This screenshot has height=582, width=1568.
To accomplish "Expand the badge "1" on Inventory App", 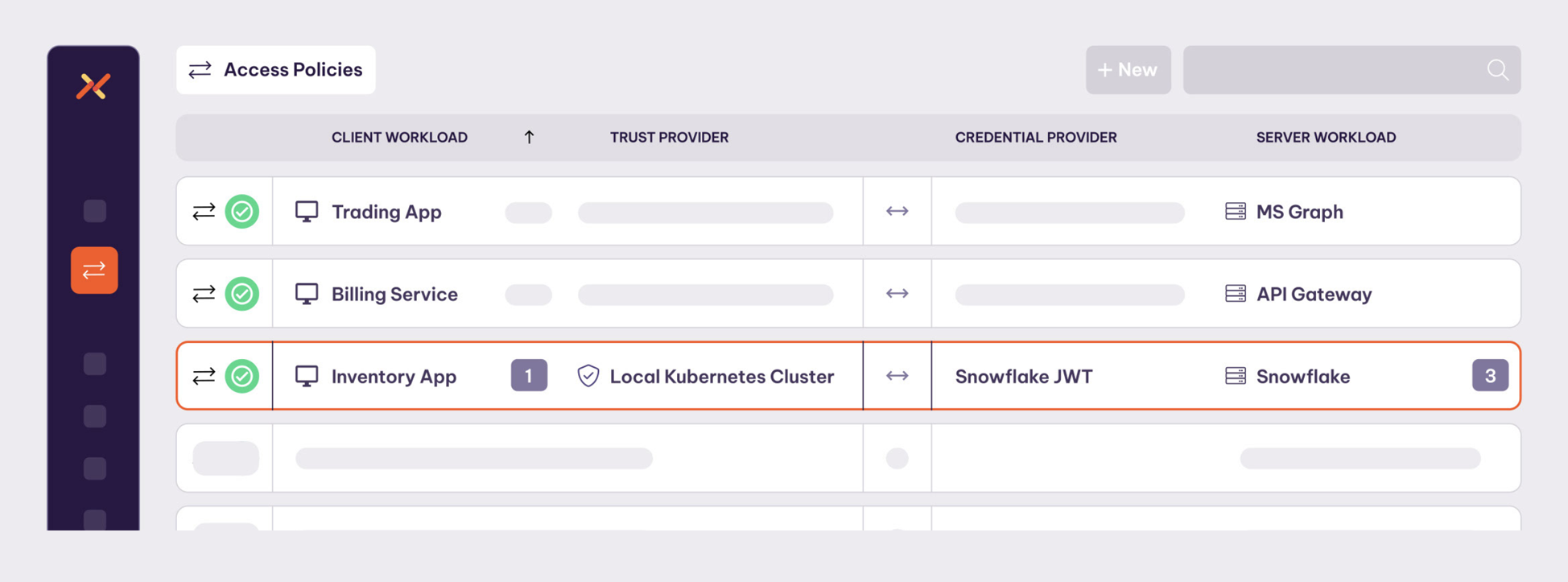I will [529, 376].
